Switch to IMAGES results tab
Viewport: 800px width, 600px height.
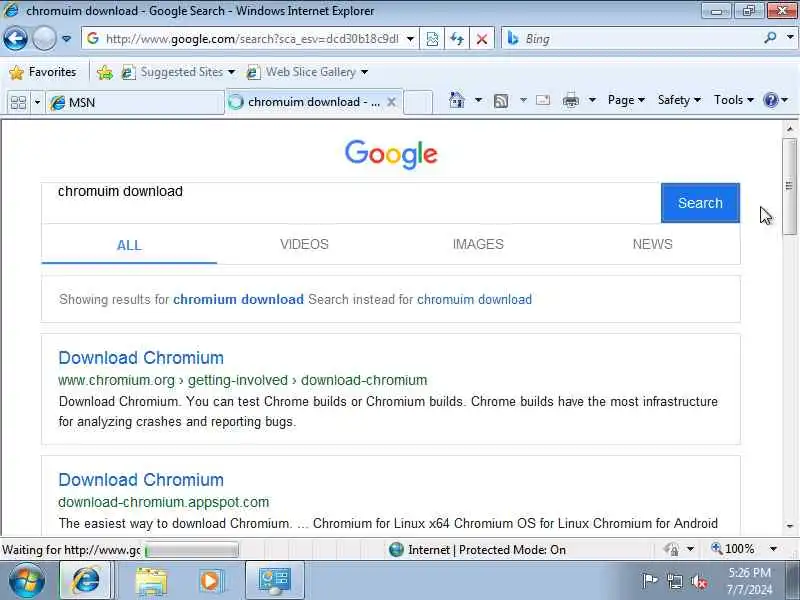pyautogui.click(x=478, y=244)
